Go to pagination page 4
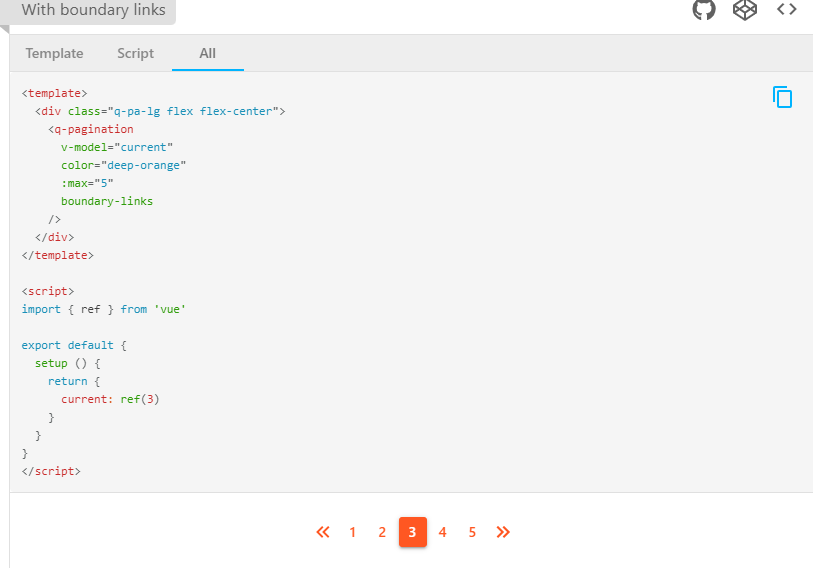Screen dimensions: 813x568 coord(442,532)
